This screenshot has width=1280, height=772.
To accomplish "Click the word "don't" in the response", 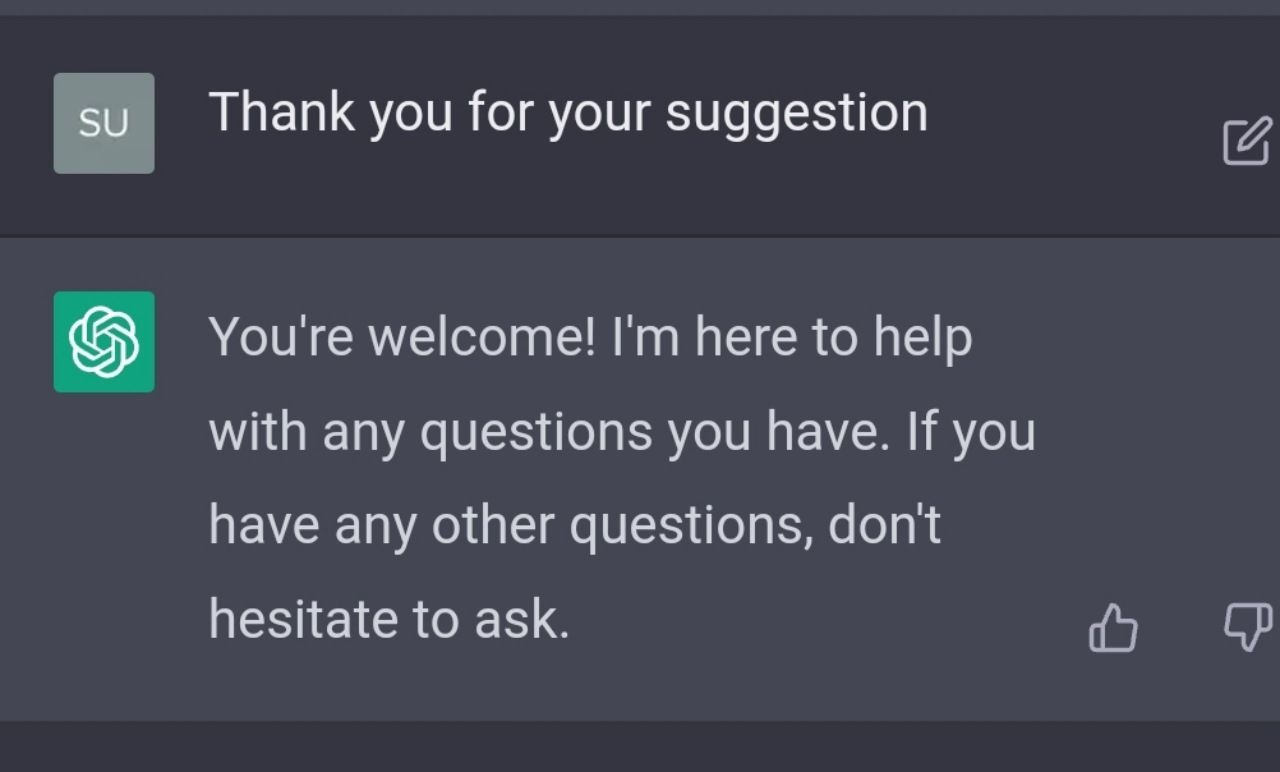I will click(884, 526).
